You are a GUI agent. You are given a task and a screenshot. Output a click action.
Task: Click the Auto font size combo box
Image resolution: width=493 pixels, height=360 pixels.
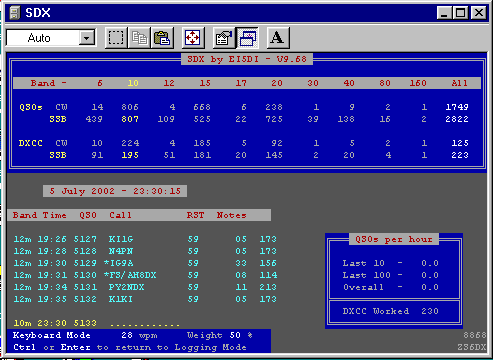point(51,38)
